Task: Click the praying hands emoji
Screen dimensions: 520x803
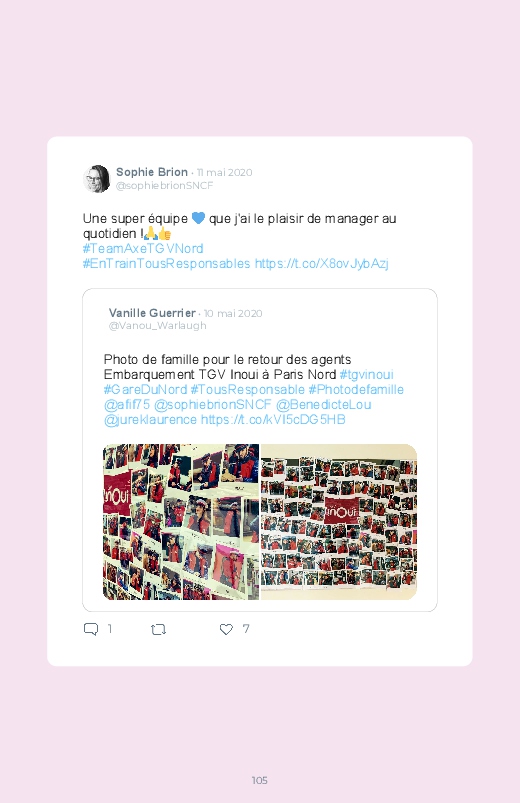Action: pyautogui.click(x=152, y=234)
